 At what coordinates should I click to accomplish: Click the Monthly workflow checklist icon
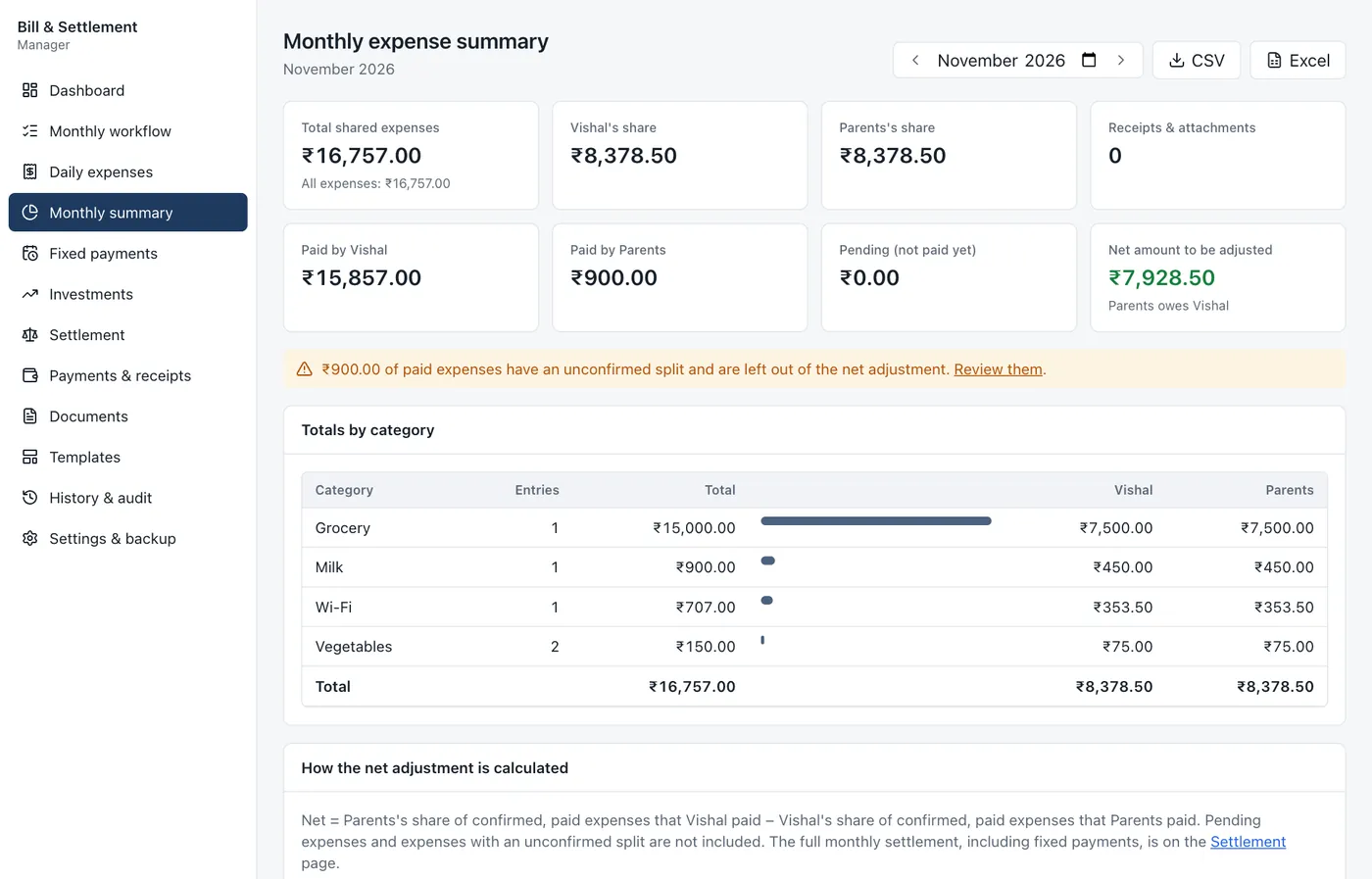(x=30, y=131)
